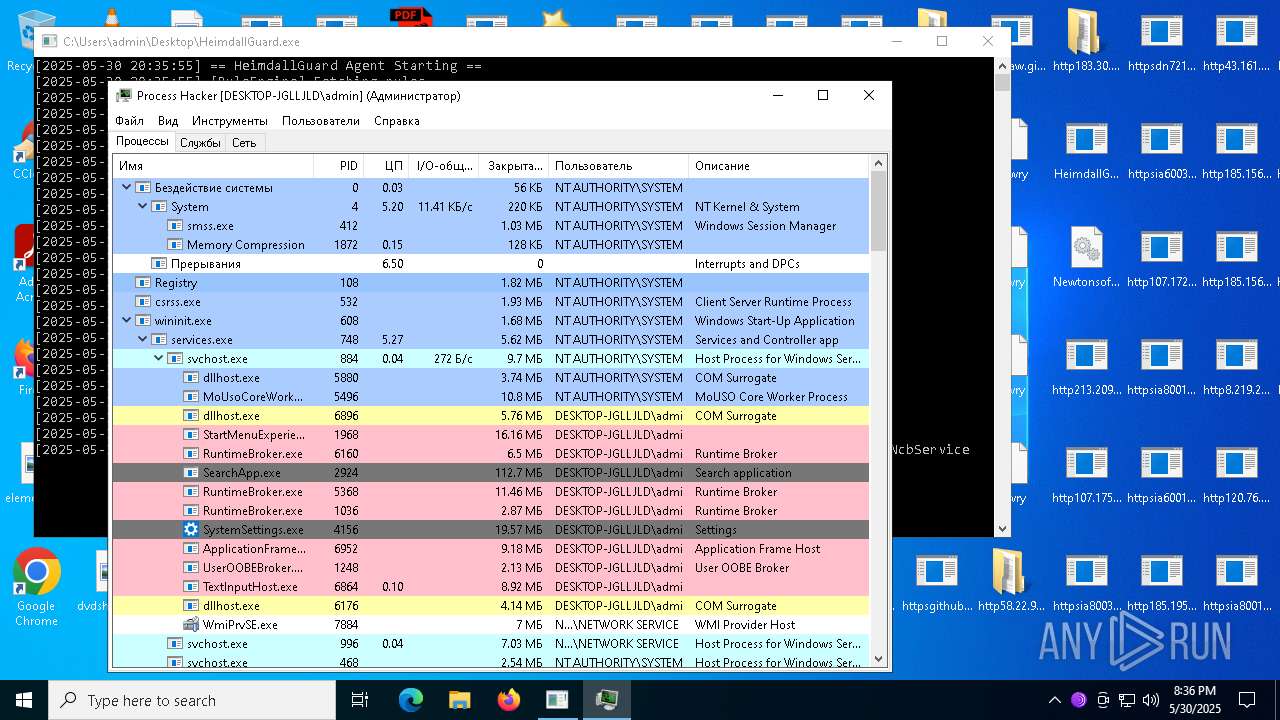Sort by the Описание column header
Screen dimensions: 1280x720
coord(778,166)
